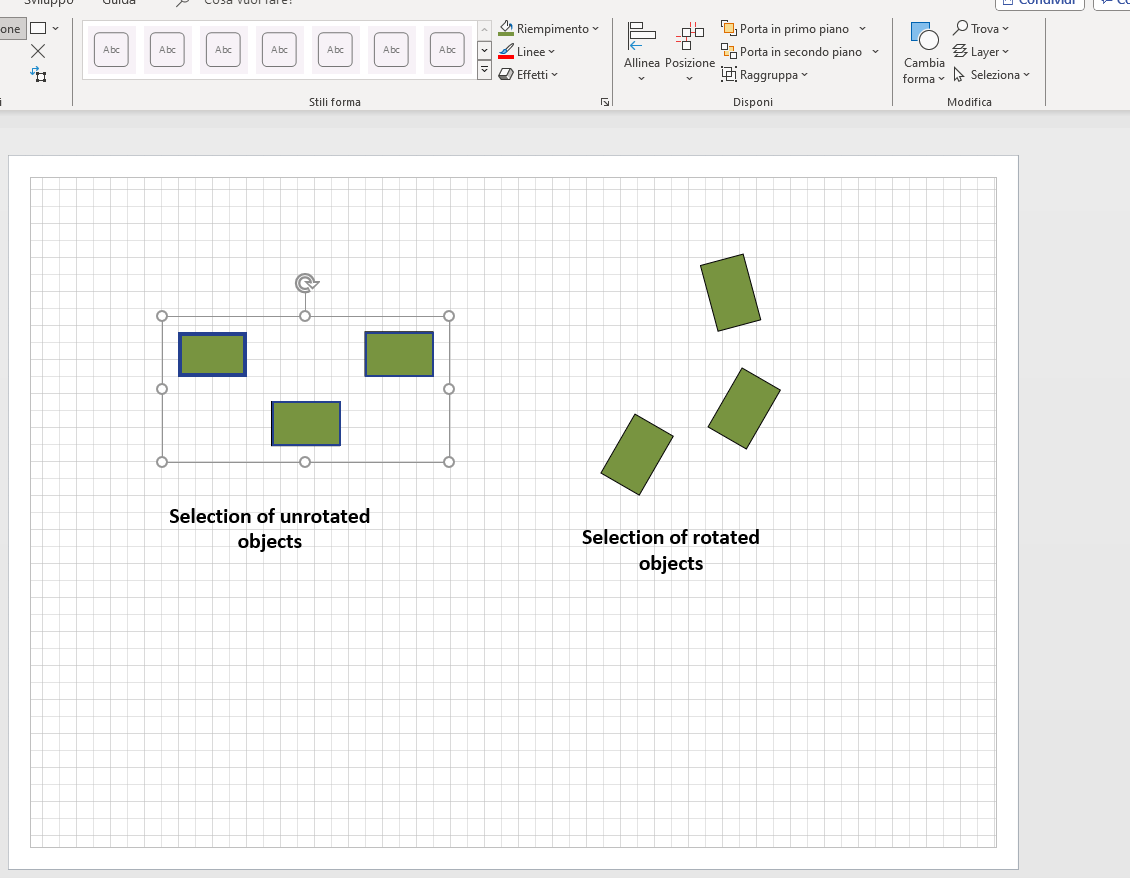Viewport: 1130px width, 878px height.
Task: Open the Stili forma dialog launcher
Action: tap(605, 102)
